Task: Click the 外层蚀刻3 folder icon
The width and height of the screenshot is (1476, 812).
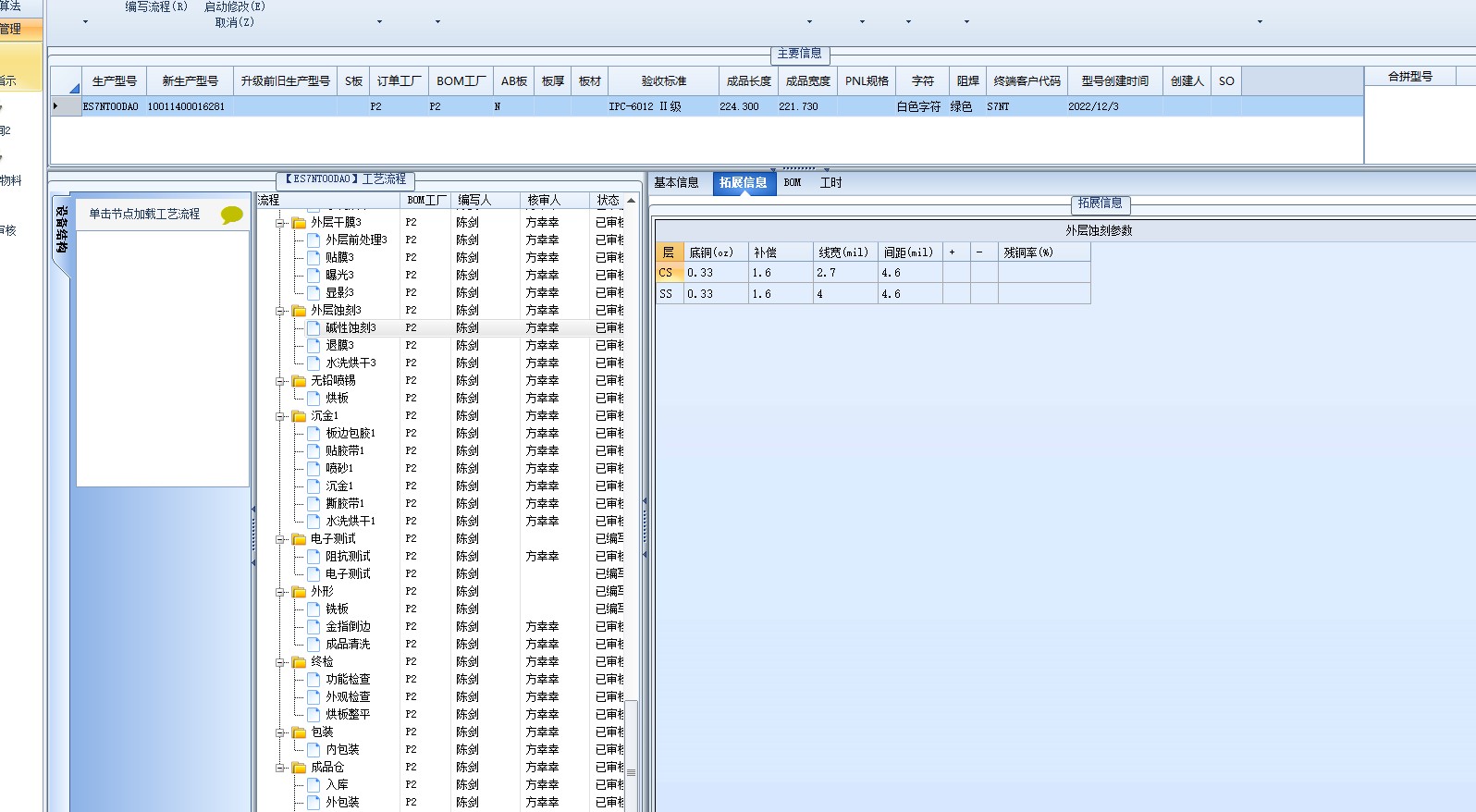Action: pos(299,311)
